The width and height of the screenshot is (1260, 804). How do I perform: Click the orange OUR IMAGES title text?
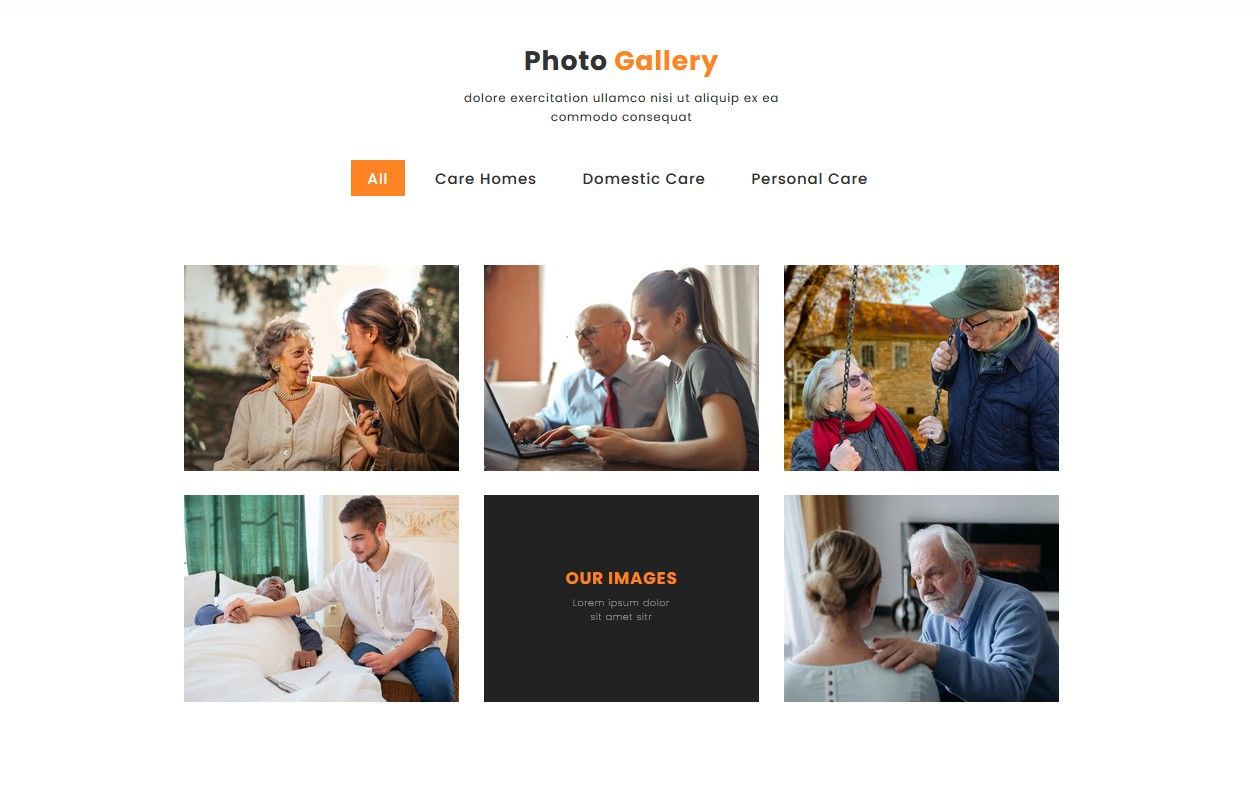pos(621,578)
